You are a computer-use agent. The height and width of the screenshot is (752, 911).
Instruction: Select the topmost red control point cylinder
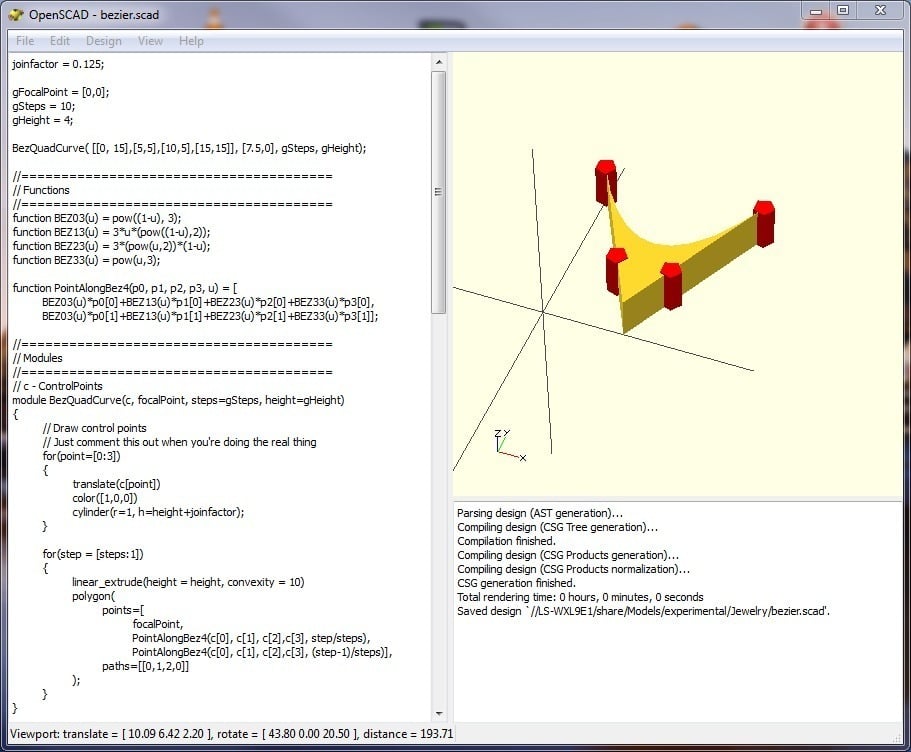(x=605, y=182)
